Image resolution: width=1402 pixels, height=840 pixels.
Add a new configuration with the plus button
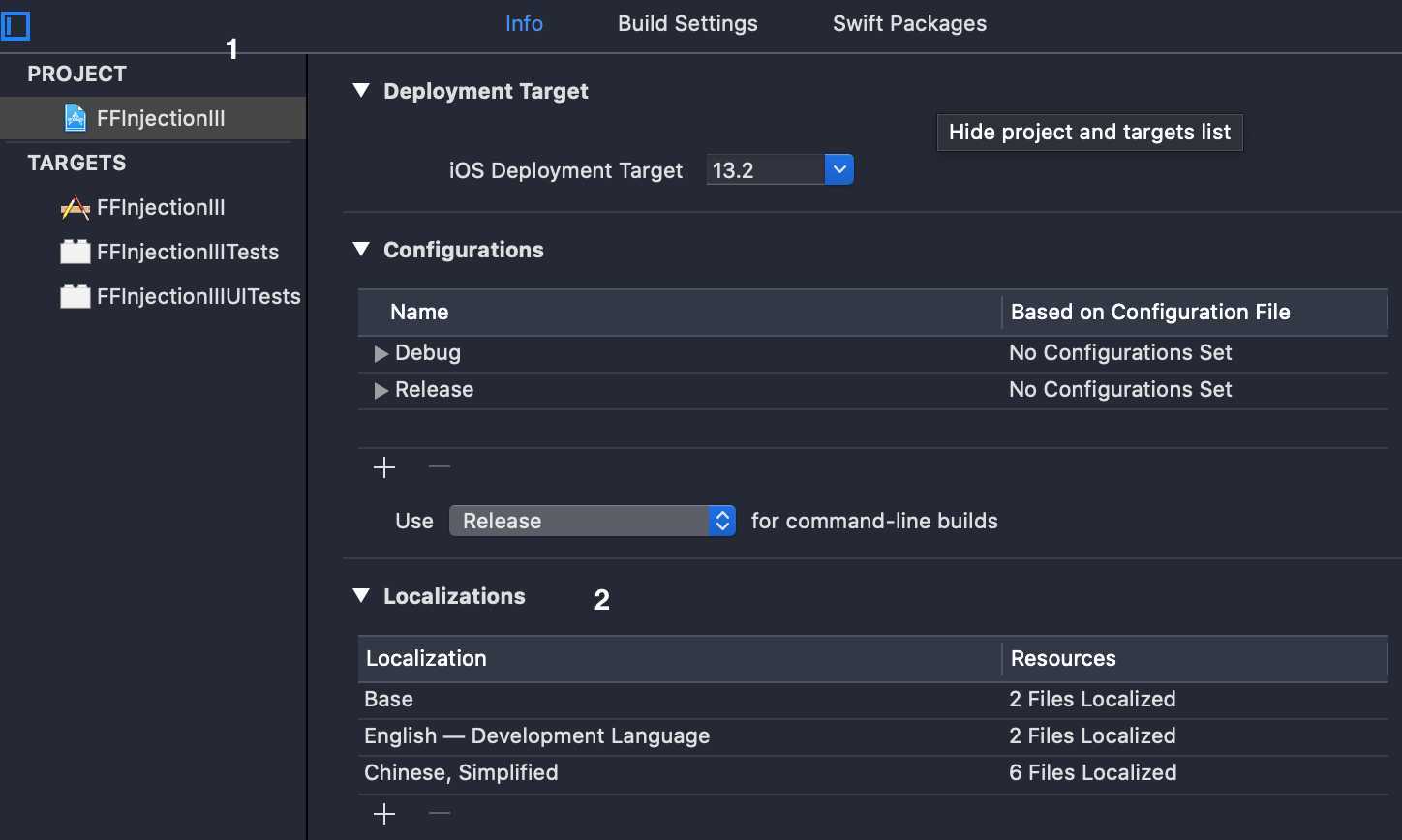coord(384,467)
